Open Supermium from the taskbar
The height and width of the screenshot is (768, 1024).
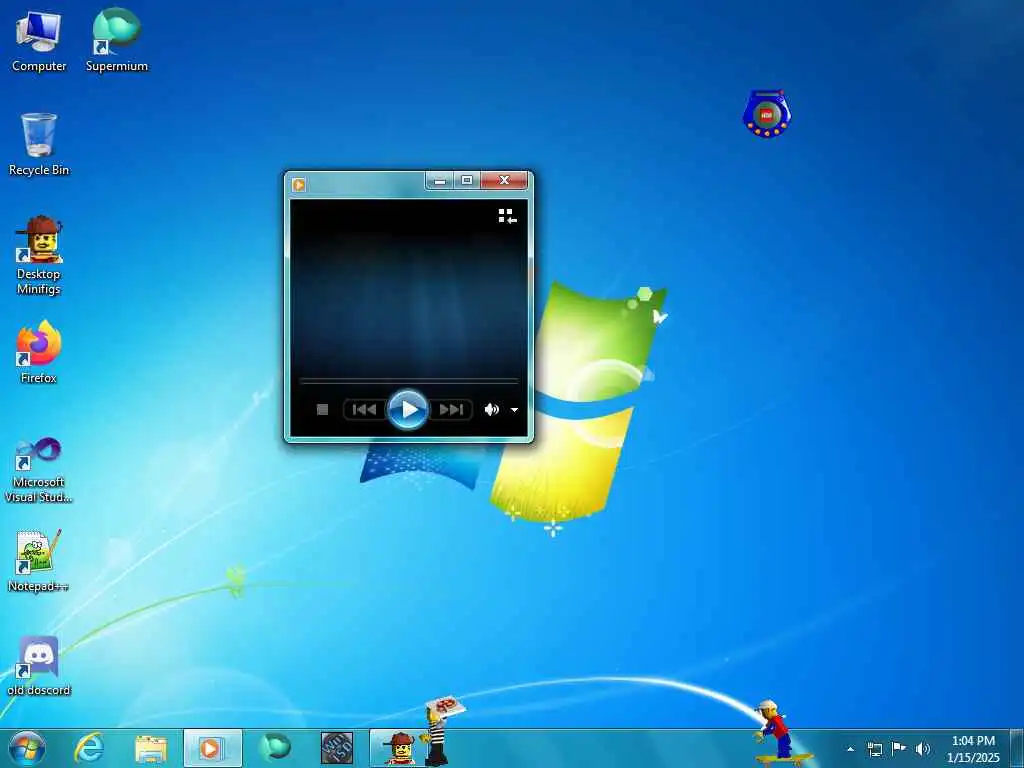click(275, 748)
